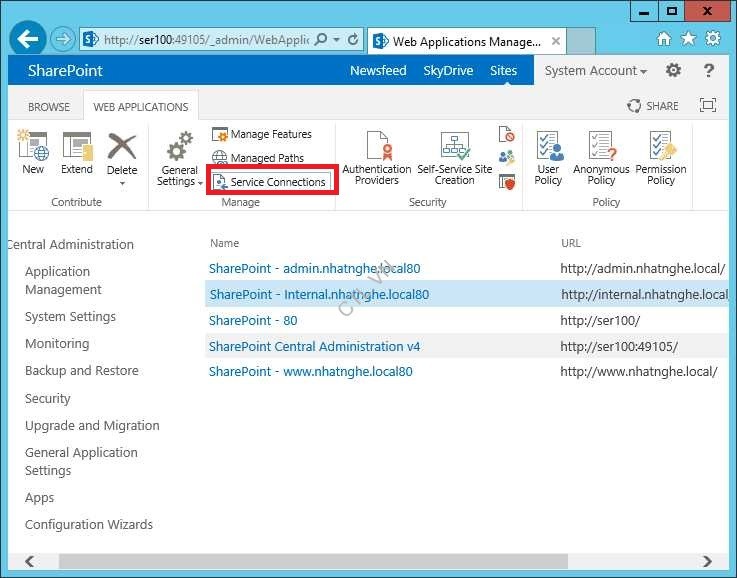
Task: Click the User Permissions icon
Action: 507,157
